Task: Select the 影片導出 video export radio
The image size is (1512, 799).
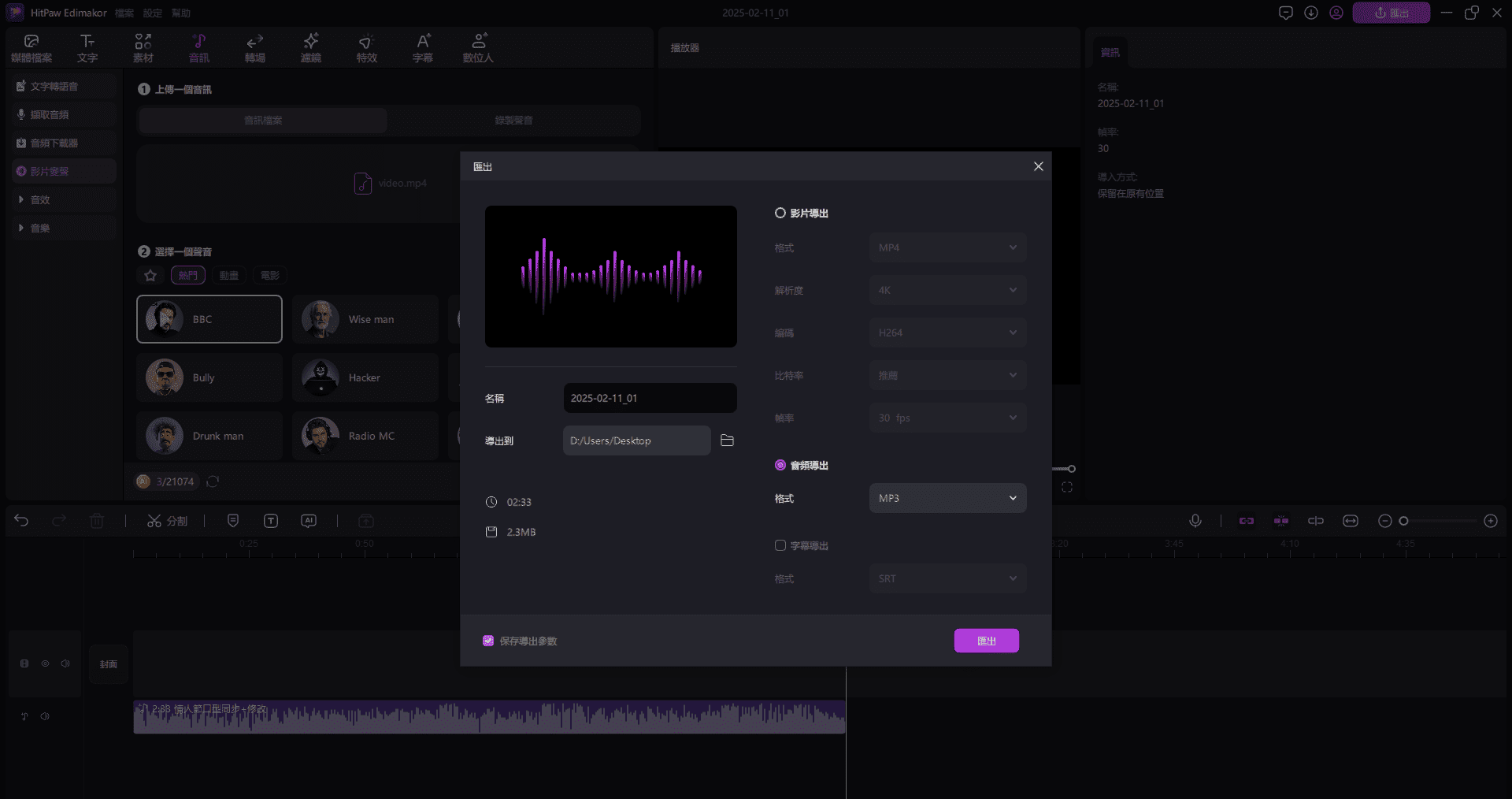Action: pyautogui.click(x=780, y=213)
